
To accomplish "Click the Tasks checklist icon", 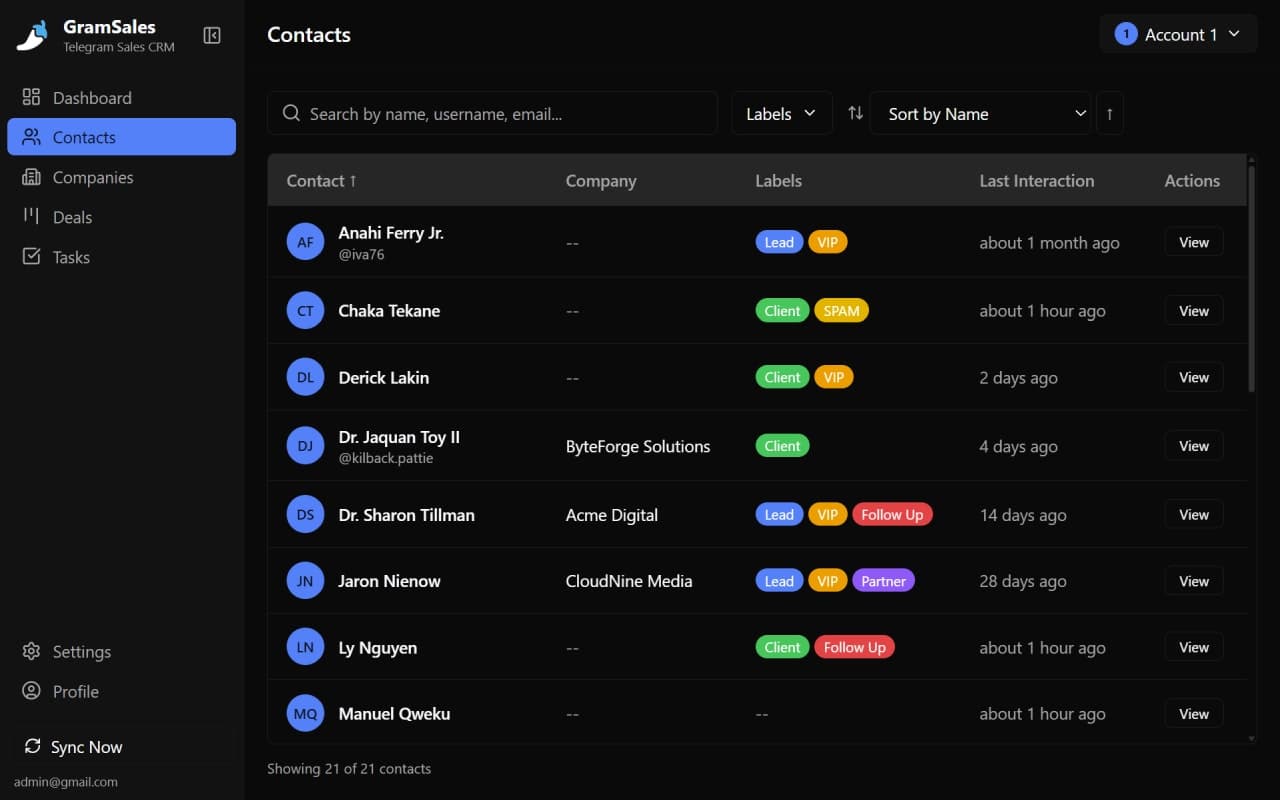I will pos(31,257).
